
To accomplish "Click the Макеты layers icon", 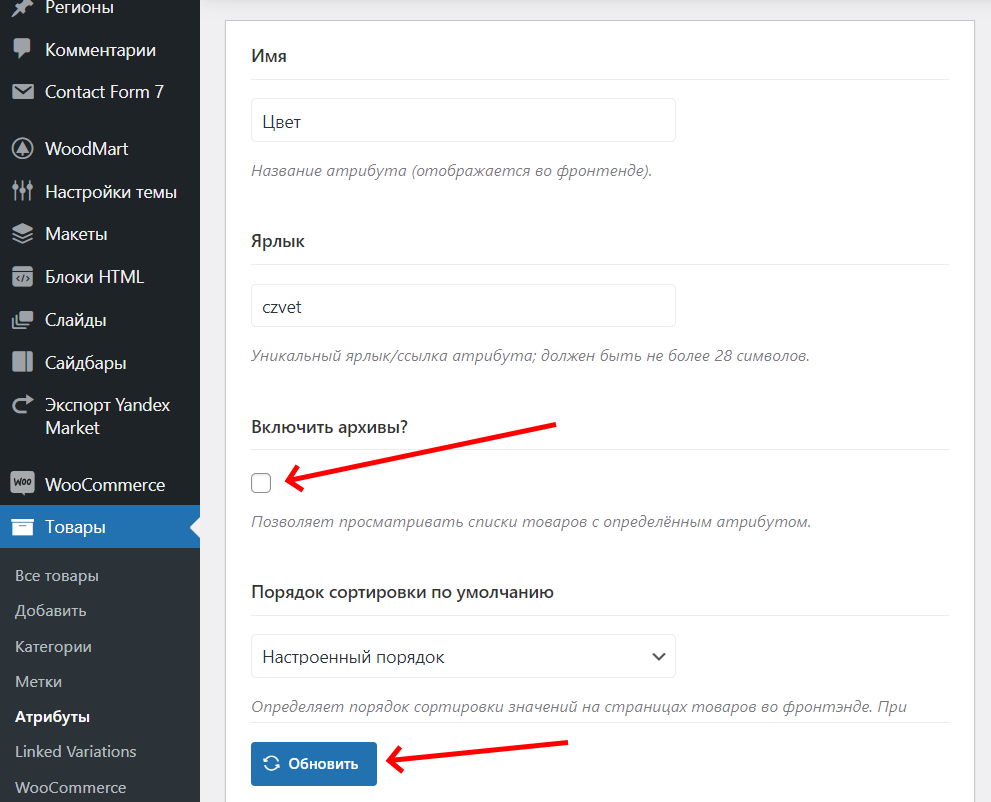I will [22, 233].
